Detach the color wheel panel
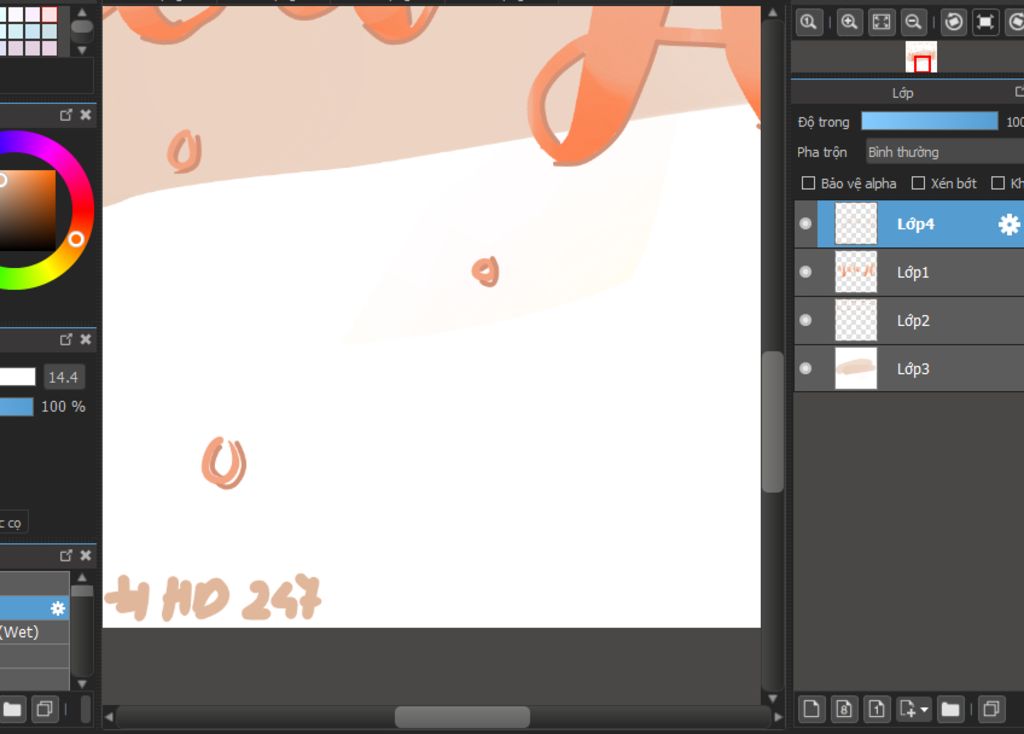Viewport: 1024px width, 734px height. click(x=66, y=115)
